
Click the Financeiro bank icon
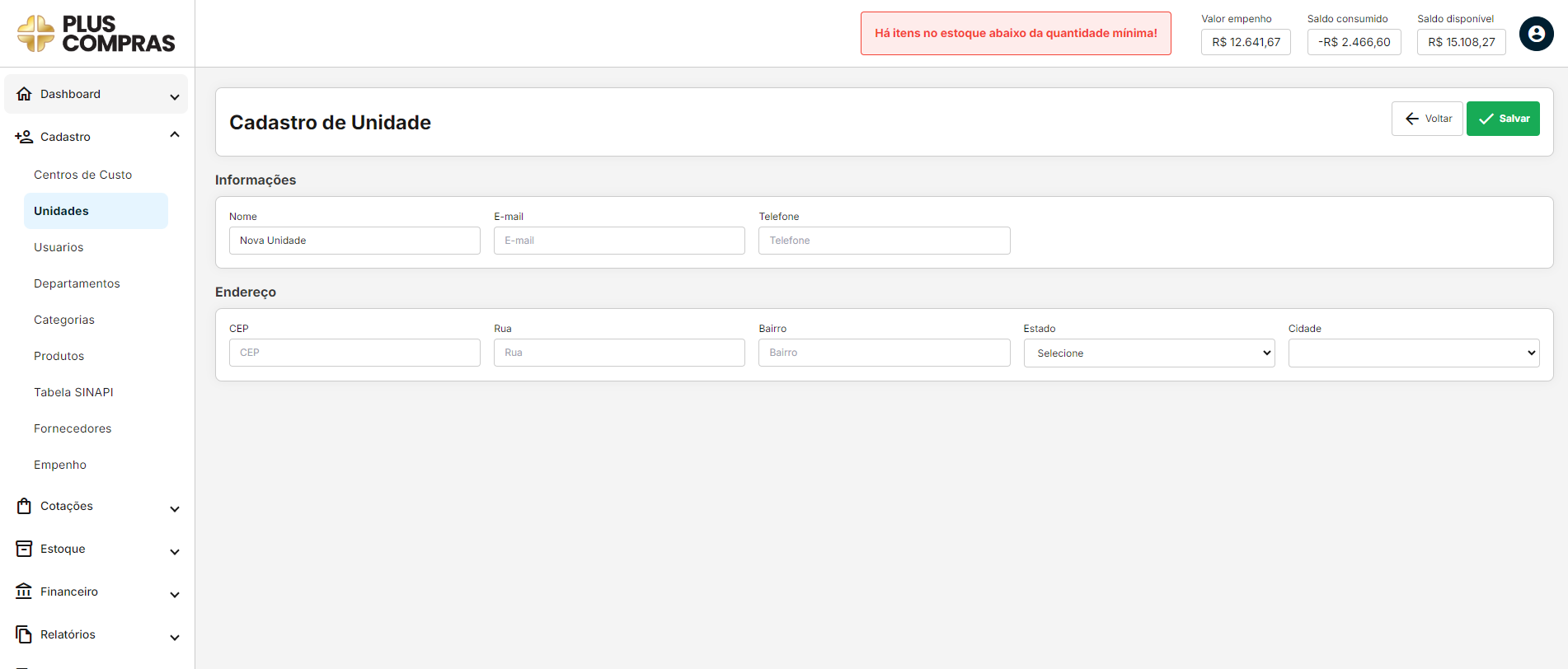pyautogui.click(x=24, y=592)
